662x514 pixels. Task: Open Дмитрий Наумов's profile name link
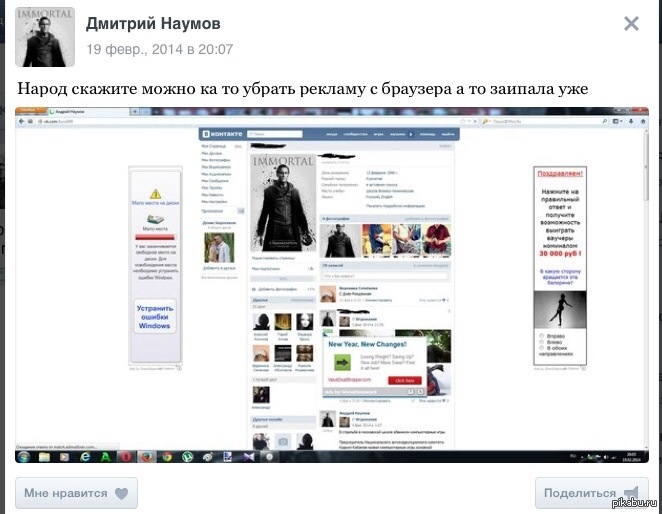tap(154, 23)
